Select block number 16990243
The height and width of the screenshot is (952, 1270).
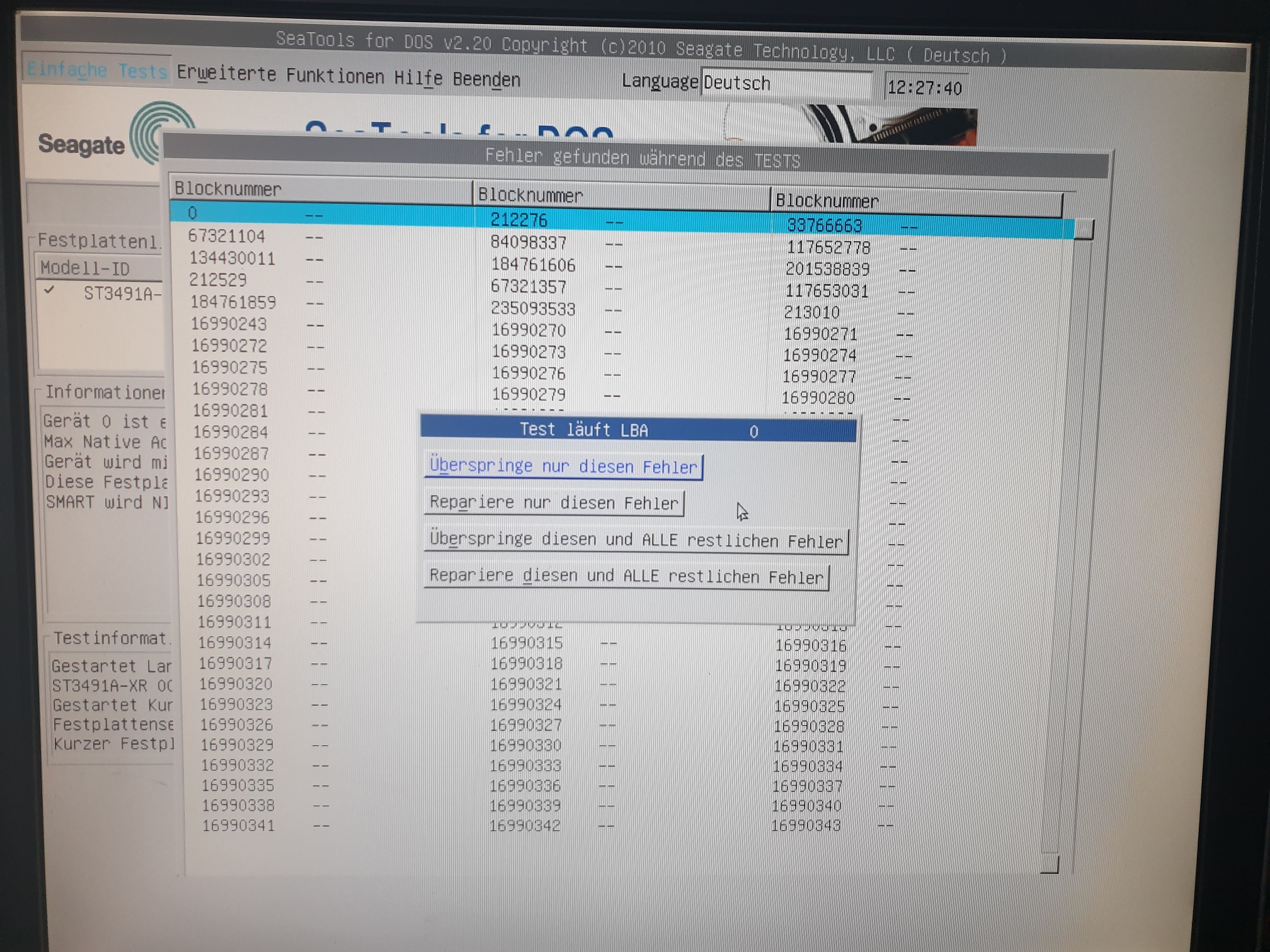tap(229, 324)
